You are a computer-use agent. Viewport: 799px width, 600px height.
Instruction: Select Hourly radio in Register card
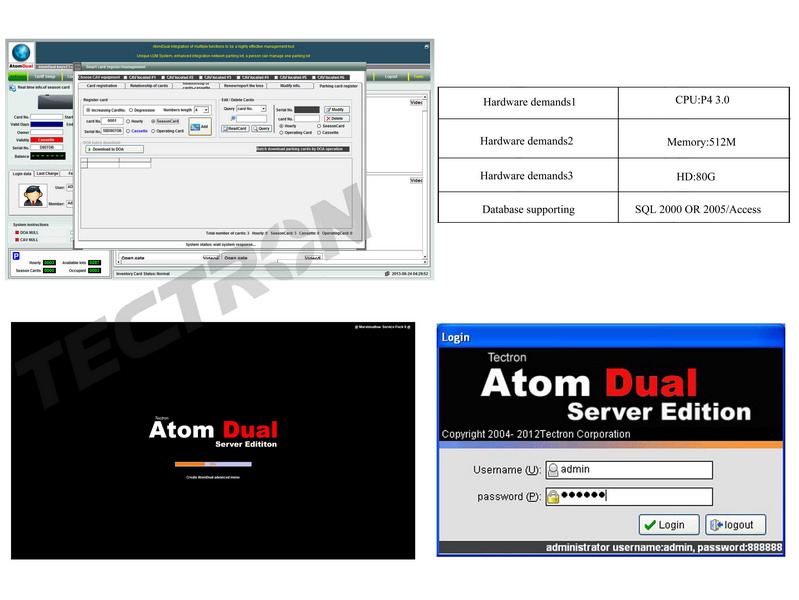point(128,121)
